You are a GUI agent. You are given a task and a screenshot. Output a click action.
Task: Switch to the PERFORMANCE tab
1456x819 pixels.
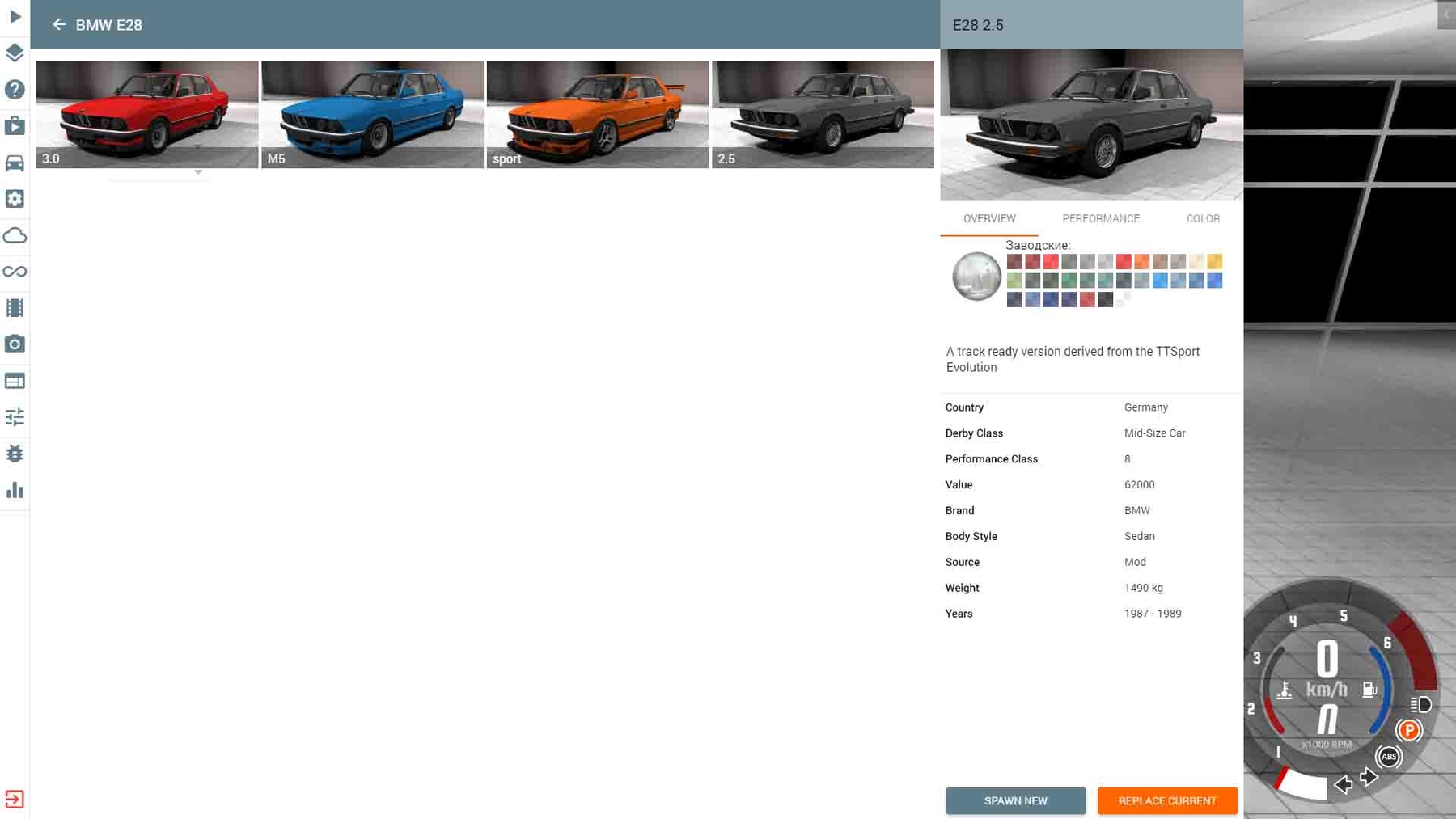coord(1100,218)
